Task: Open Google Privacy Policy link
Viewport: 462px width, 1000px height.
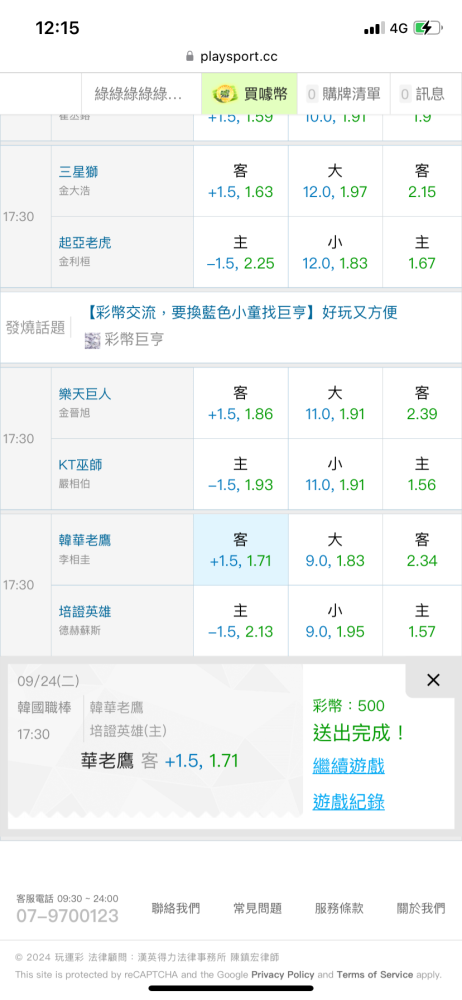Action: [x=283, y=974]
